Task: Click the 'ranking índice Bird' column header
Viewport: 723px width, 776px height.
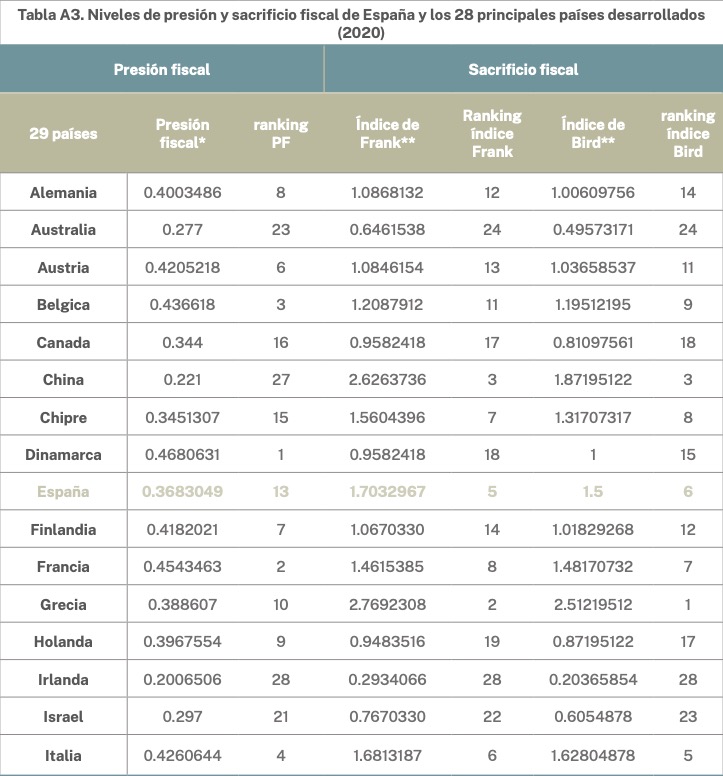Action: point(688,133)
